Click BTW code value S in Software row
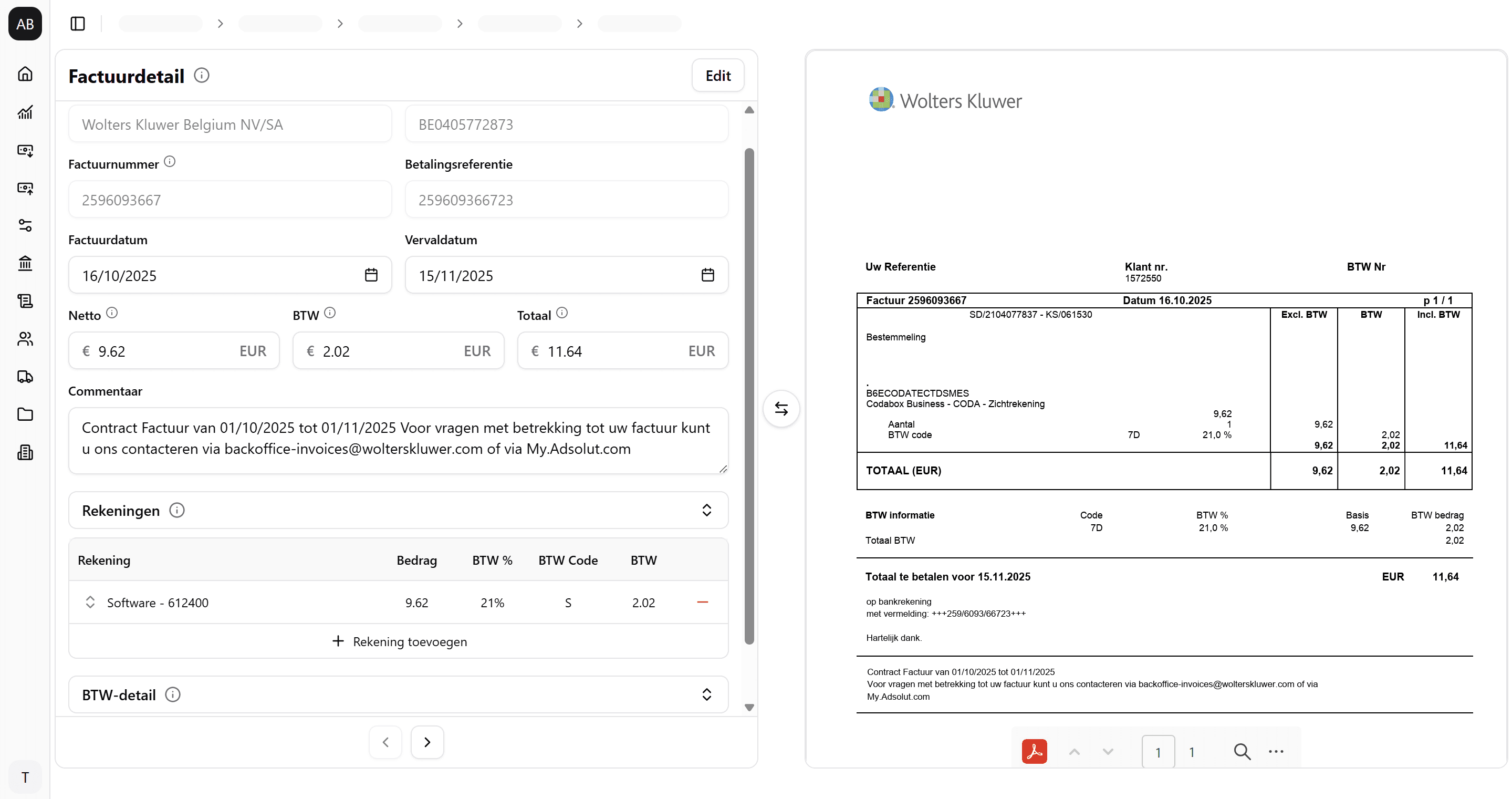 click(568, 603)
